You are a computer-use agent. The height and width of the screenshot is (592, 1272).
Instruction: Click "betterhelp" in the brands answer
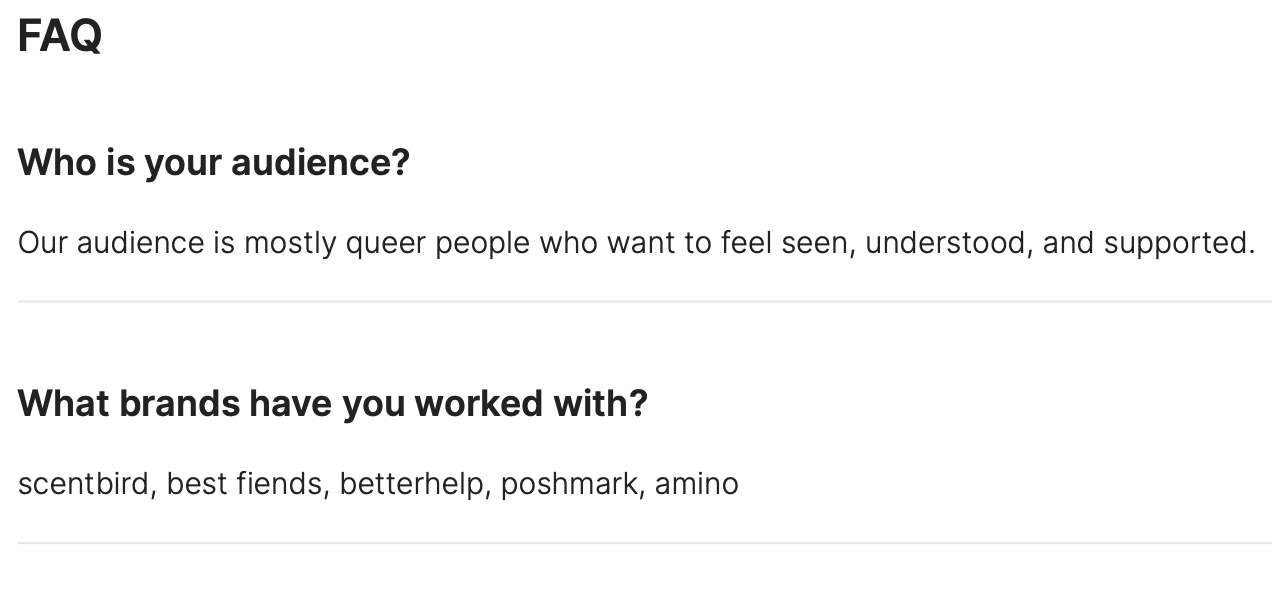click(412, 484)
